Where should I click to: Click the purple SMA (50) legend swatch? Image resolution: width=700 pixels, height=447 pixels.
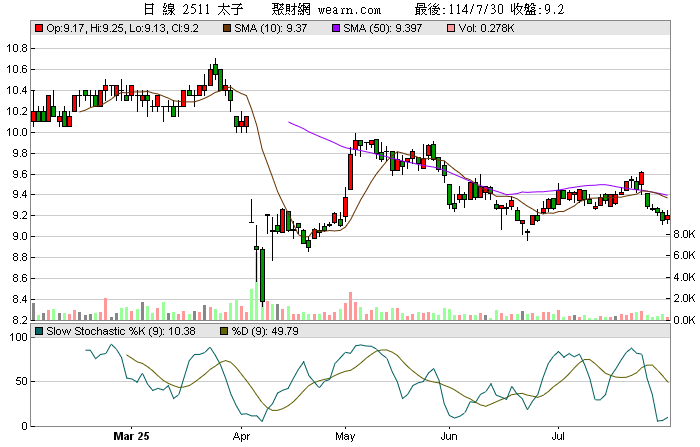click(x=336, y=28)
